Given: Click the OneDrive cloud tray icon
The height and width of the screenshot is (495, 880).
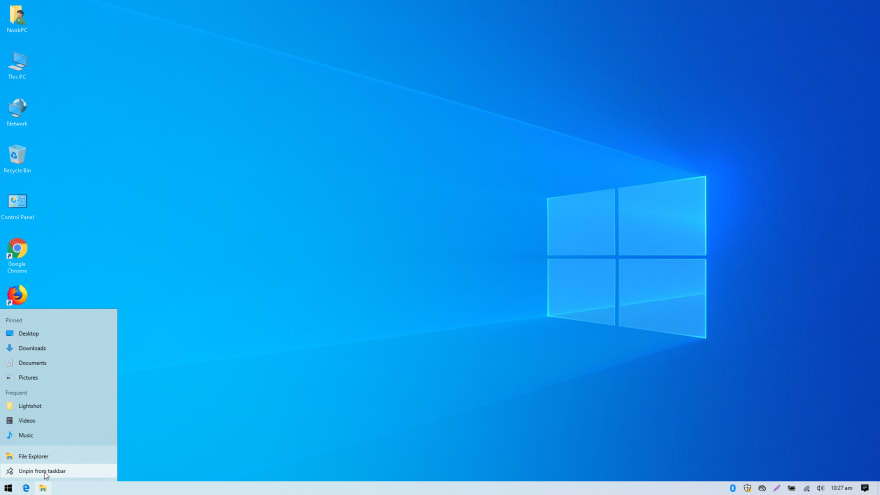Looking at the screenshot, I should [762, 488].
